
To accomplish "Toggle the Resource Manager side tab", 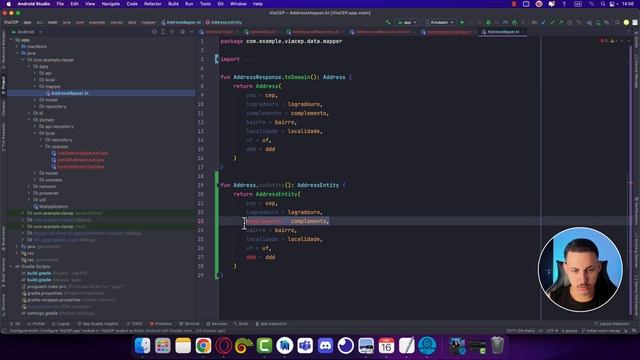I will pos(3,49).
